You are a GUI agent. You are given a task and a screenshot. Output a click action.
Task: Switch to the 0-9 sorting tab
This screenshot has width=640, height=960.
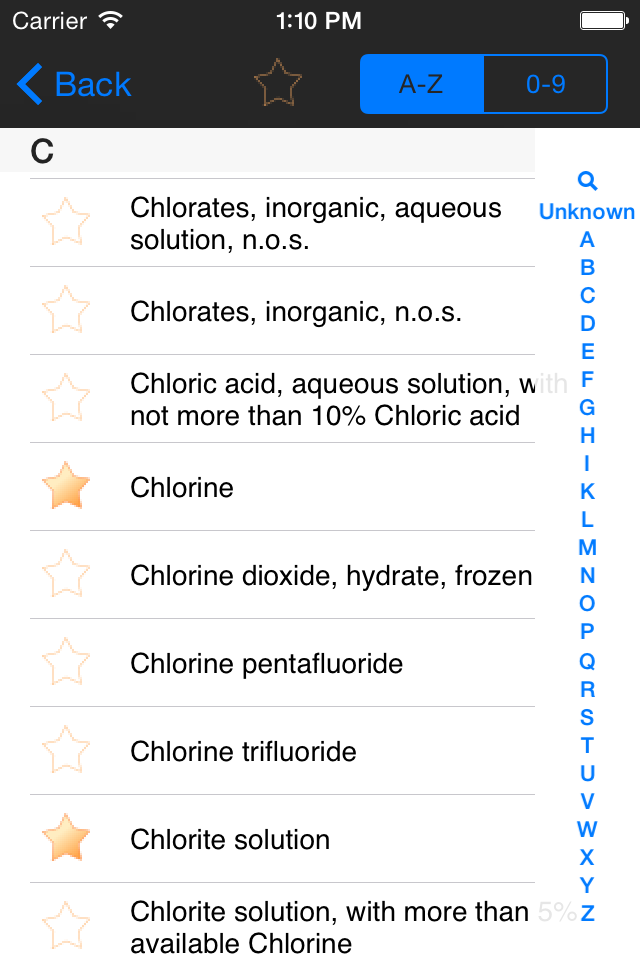click(x=545, y=84)
